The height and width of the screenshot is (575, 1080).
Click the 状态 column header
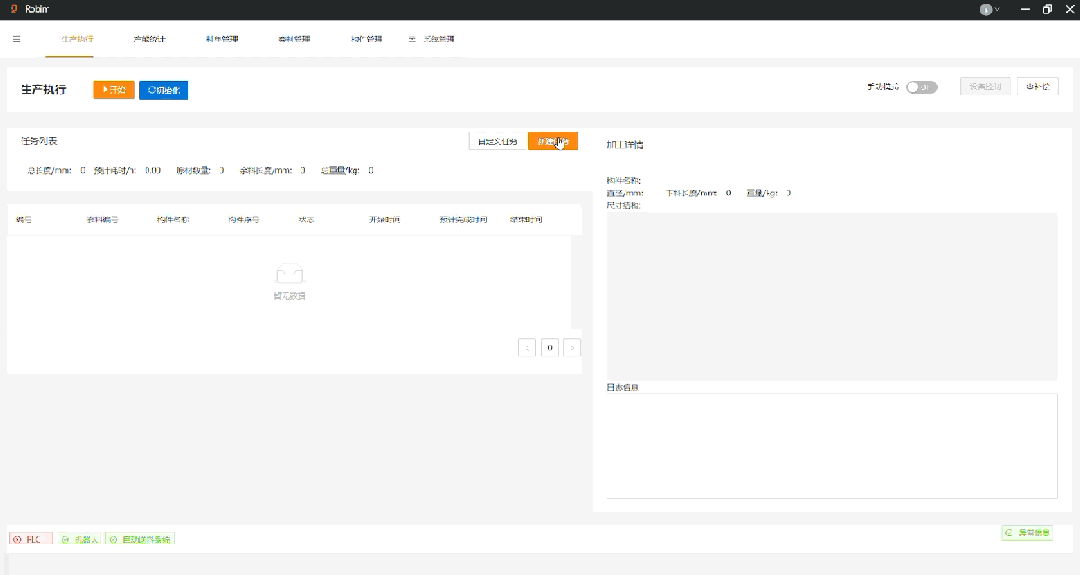306,219
